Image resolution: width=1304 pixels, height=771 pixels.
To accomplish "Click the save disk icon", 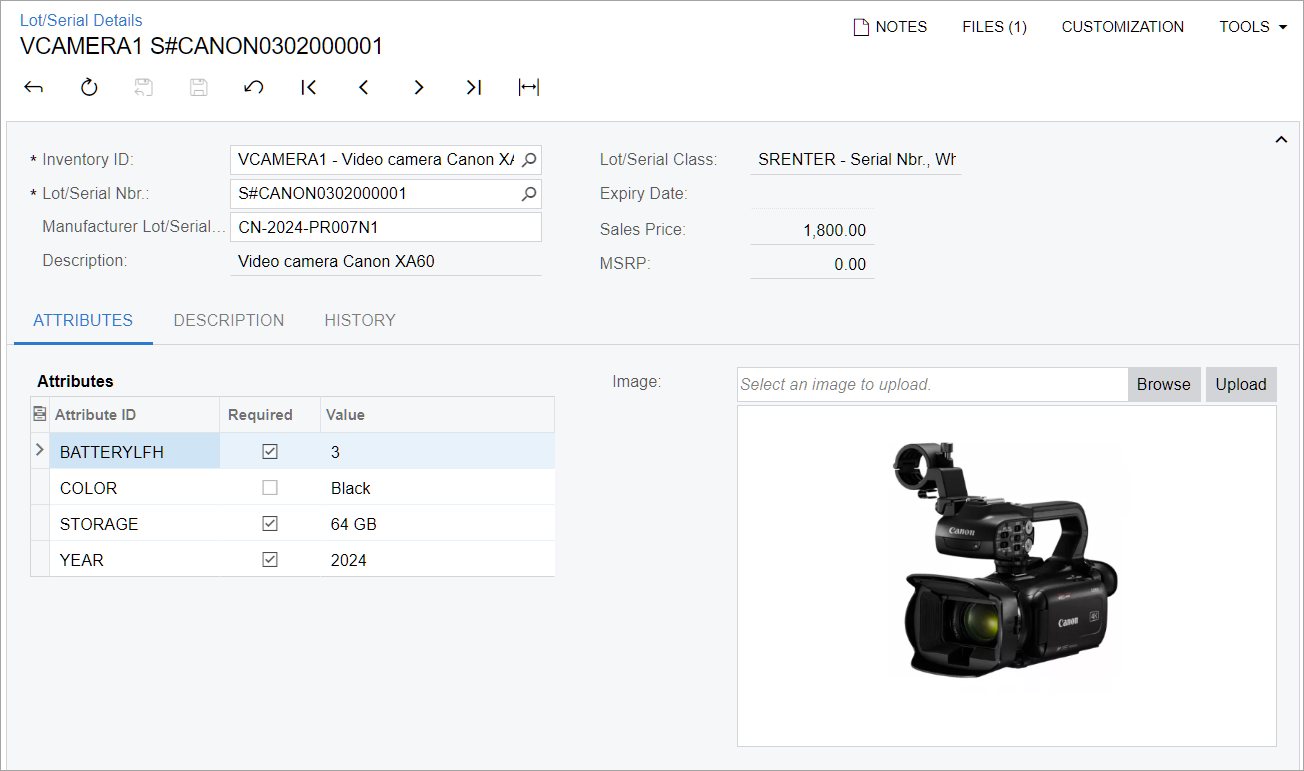I will coord(199,87).
